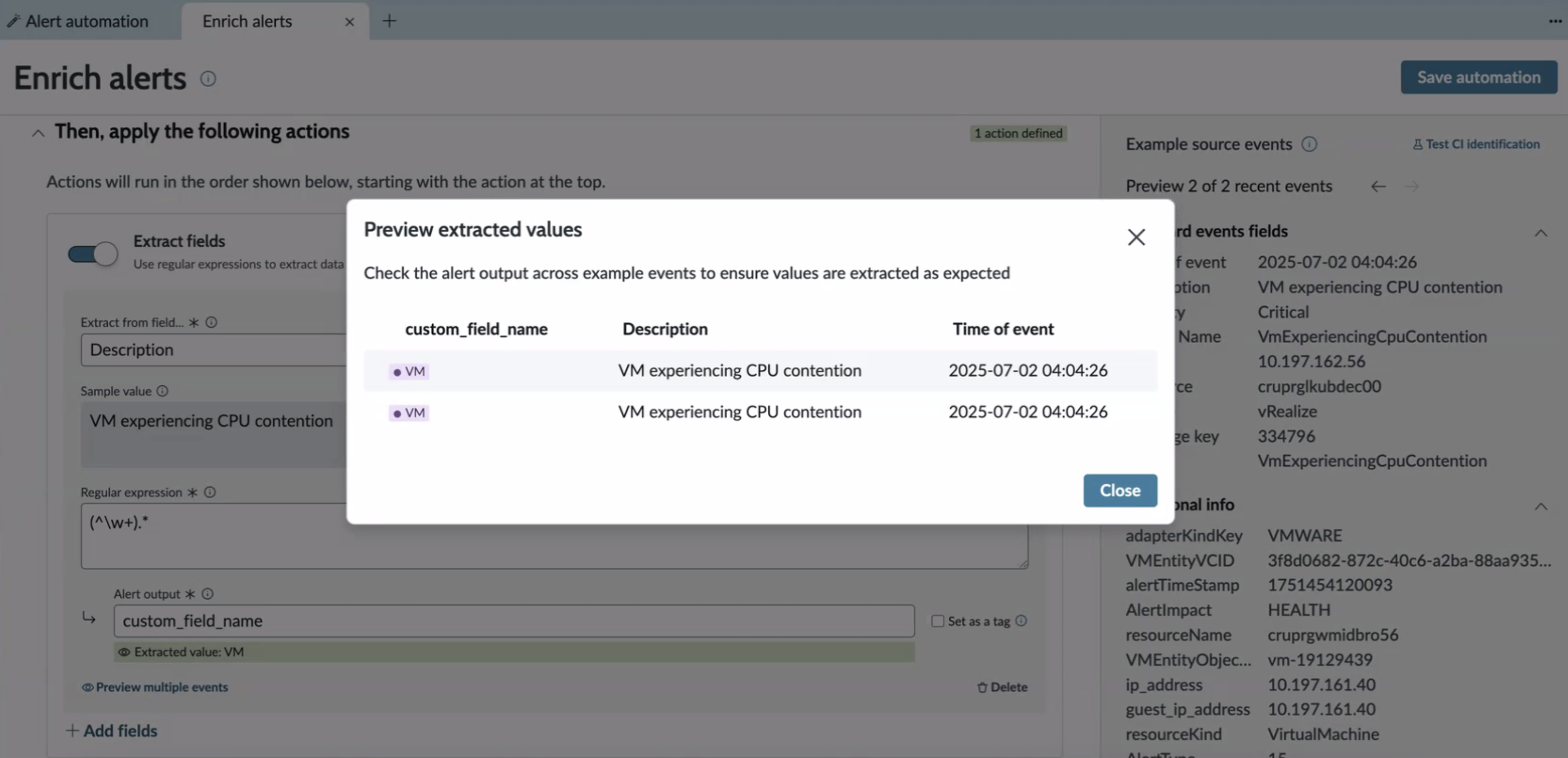Viewport: 1568px width, 758px height.
Task: Open the three-dot menu at the top right
Action: tap(1555, 21)
